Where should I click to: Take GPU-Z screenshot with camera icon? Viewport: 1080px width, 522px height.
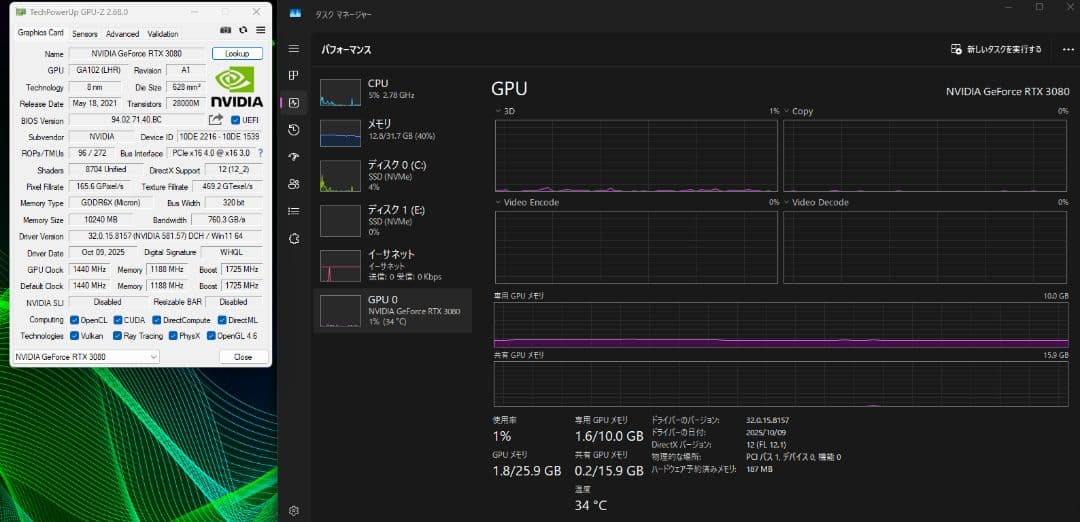pos(225,30)
